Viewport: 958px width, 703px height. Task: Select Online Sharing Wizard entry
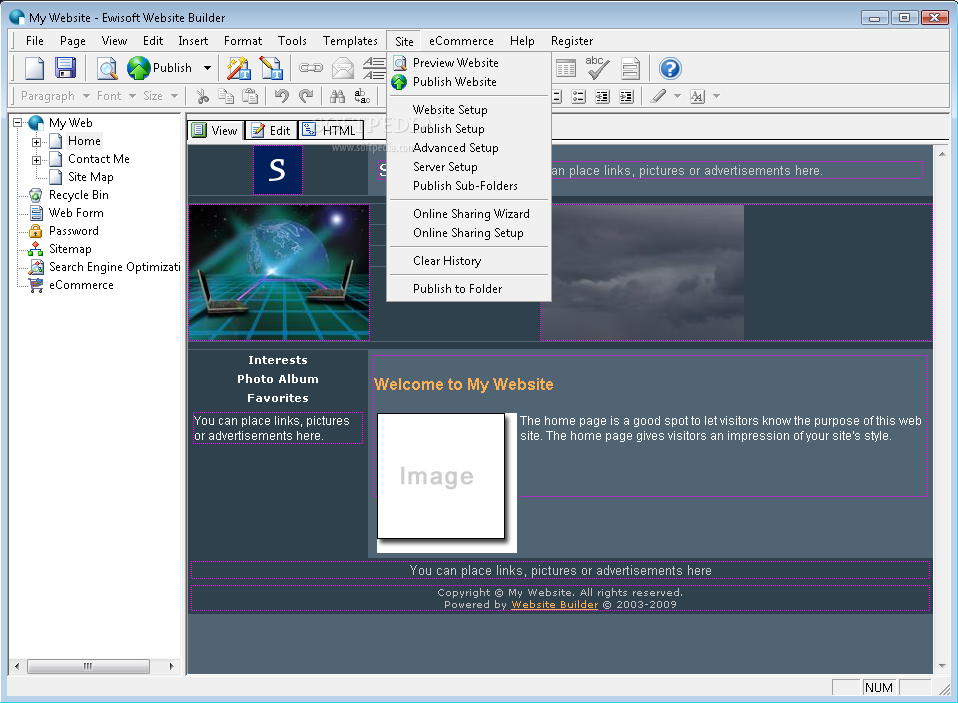click(x=469, y=214)
